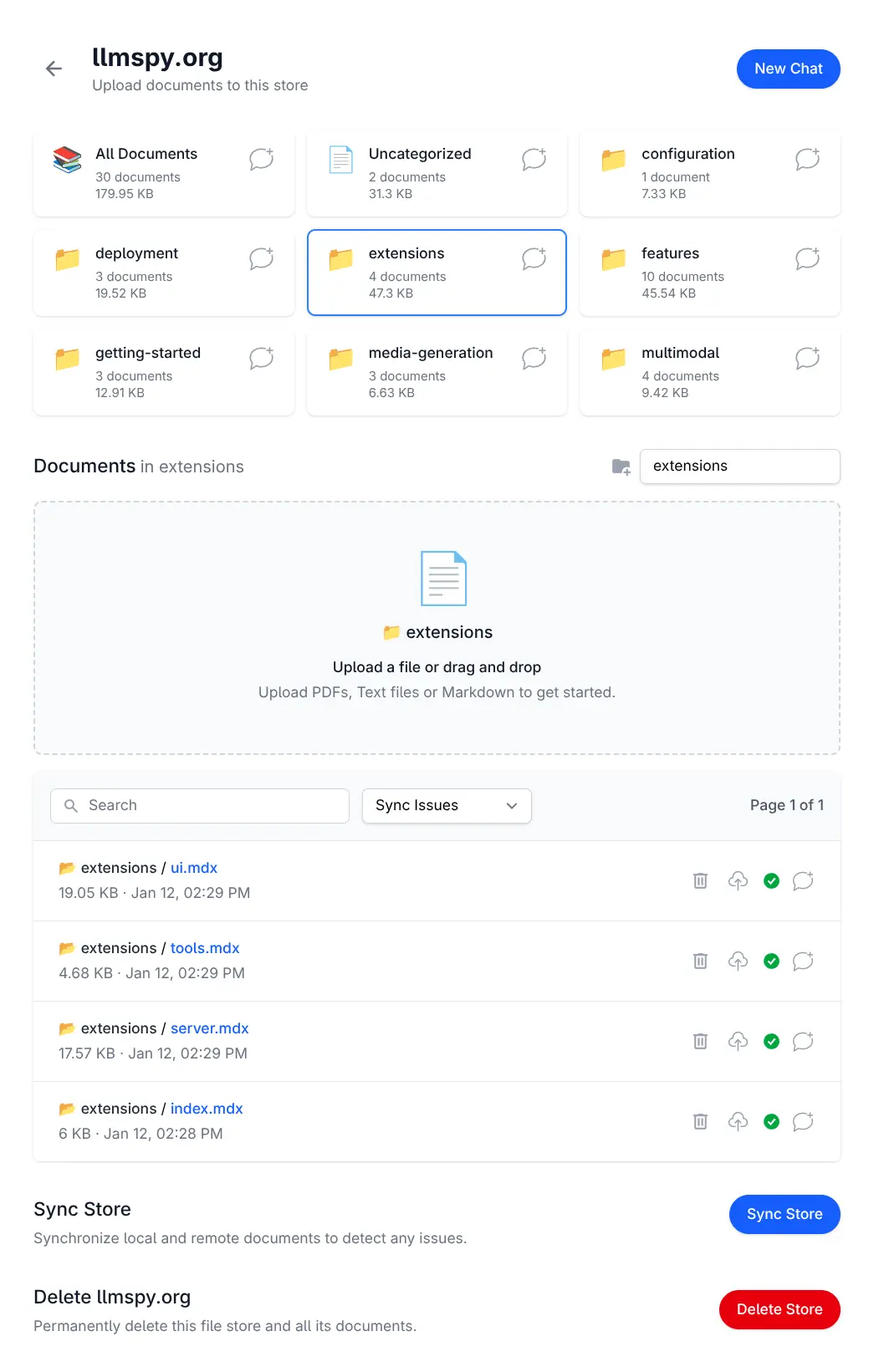874x1372 pixels.
Task: Click the red Delete Store button
Action: point(779,1309)
